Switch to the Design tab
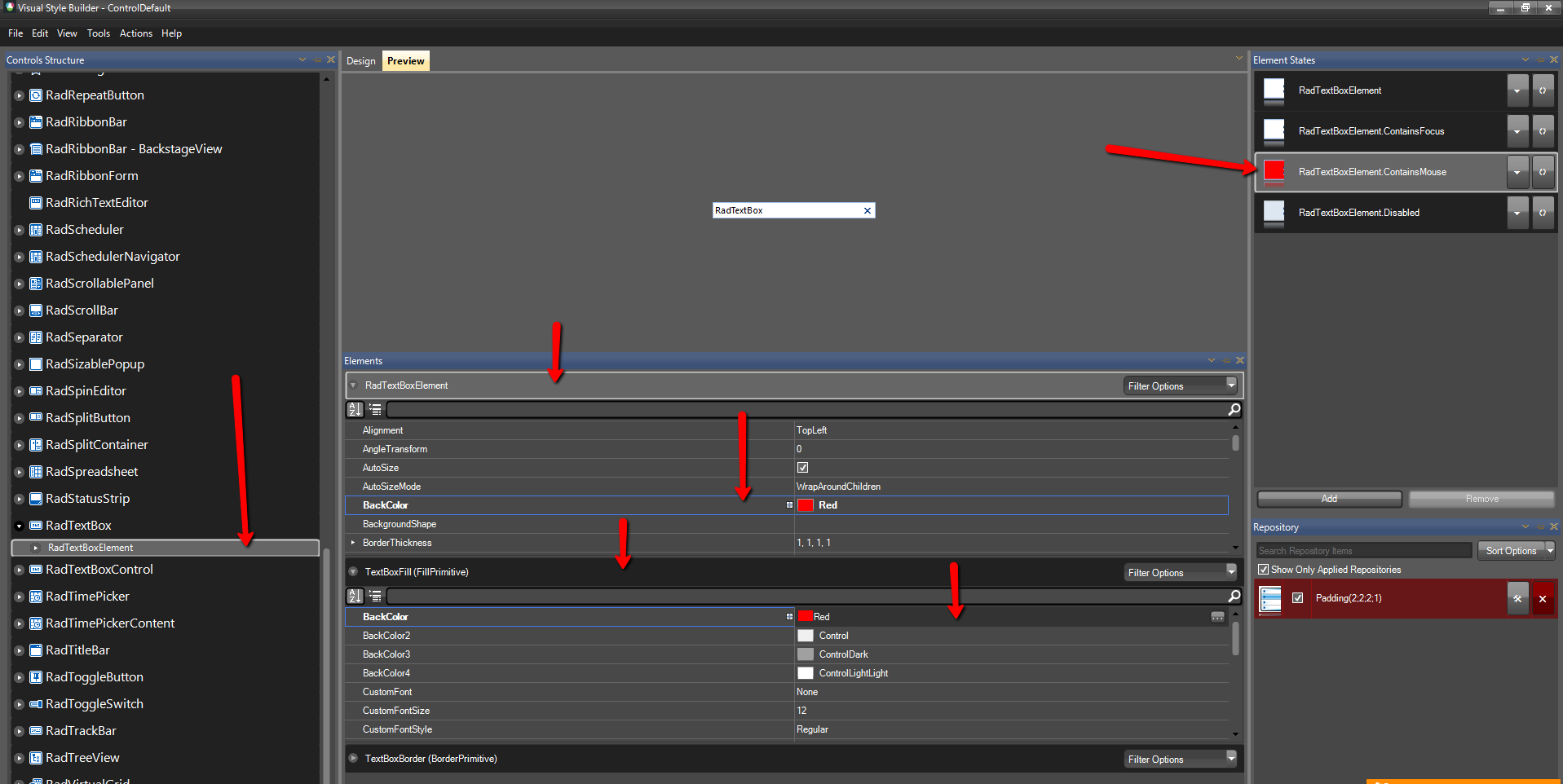Viewport: 1563px width, 784px height. [x=361, y=61]
